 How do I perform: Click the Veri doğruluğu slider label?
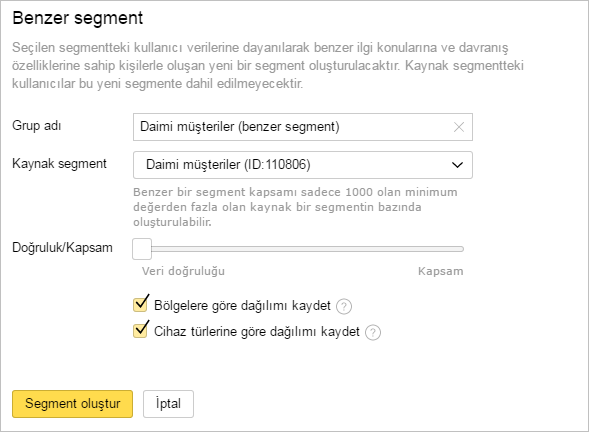tap(183, 271)
